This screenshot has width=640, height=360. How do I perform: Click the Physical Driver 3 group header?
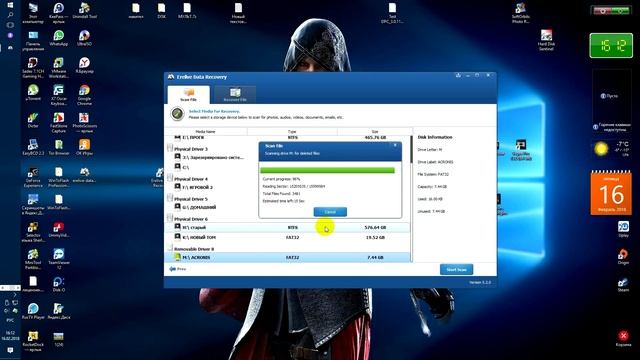click(191, 149)
